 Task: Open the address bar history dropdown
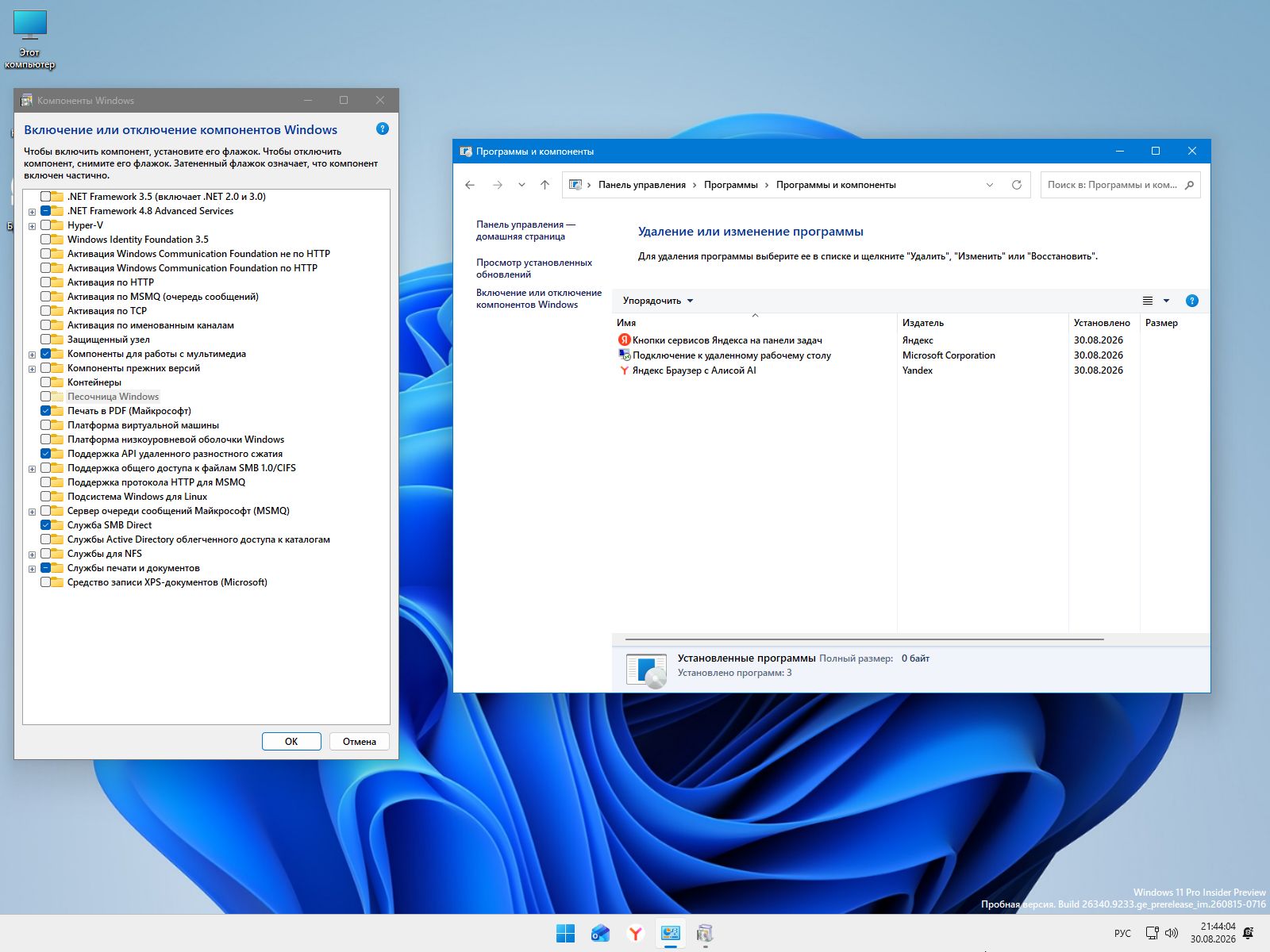point(990,185)
